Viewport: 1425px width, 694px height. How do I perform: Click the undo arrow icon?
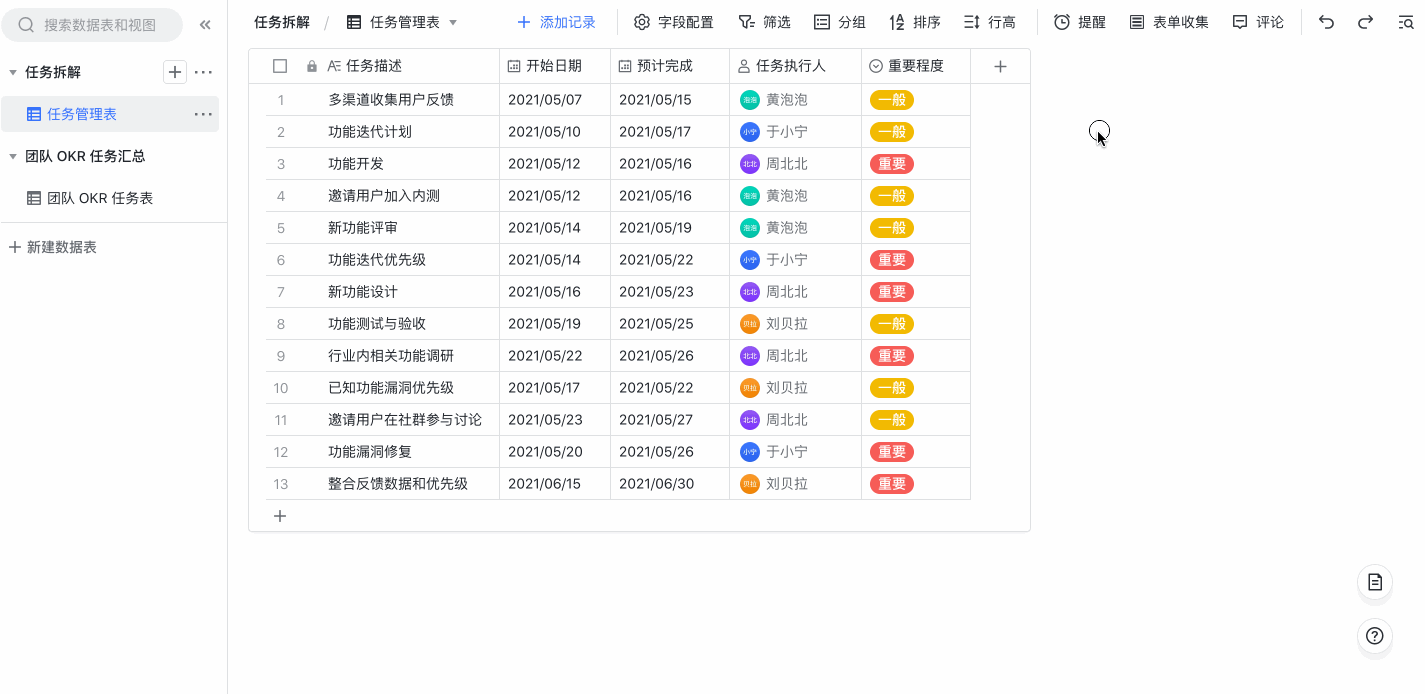[1326, 22]
